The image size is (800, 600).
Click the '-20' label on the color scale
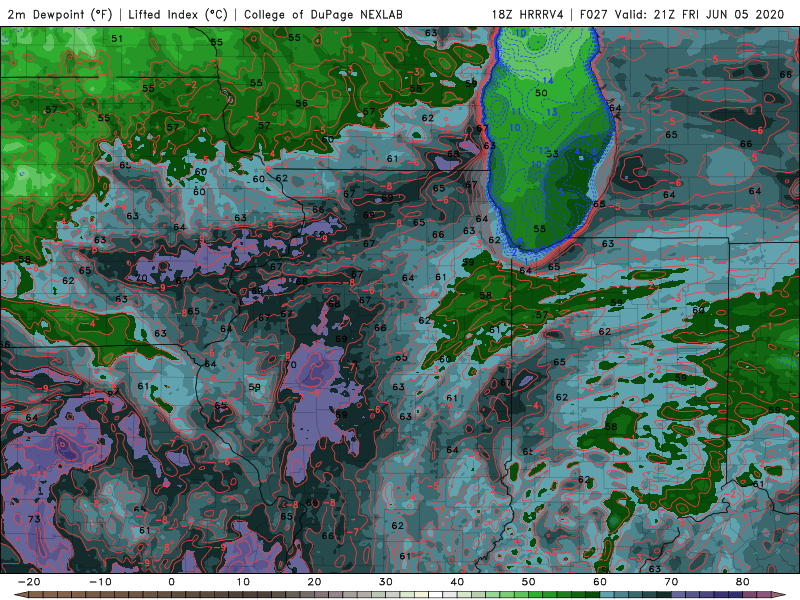tap(28, 582)
